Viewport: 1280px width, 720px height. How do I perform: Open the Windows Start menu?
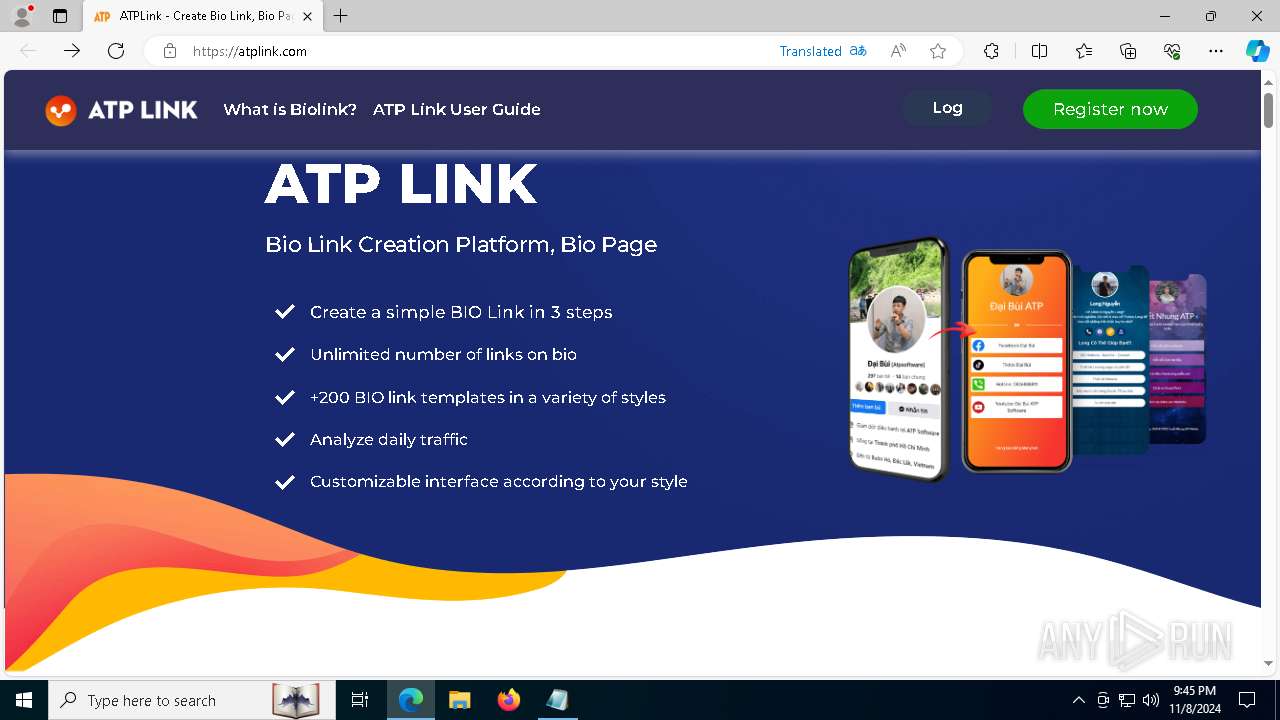(x=24, y=700)
